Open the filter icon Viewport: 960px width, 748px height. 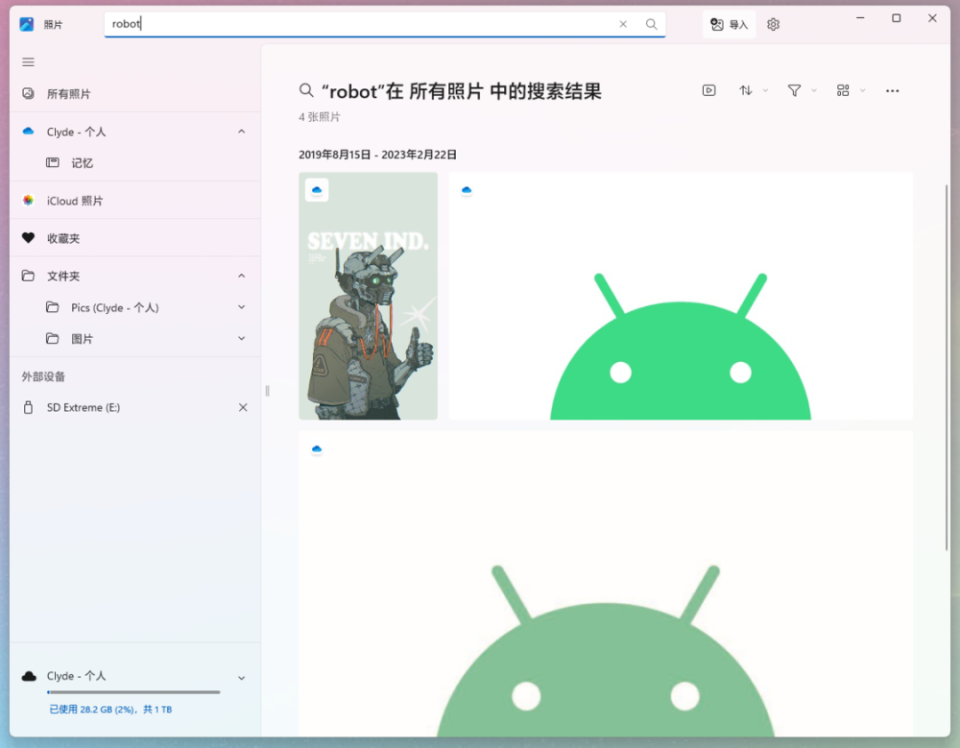click(795, 90)
